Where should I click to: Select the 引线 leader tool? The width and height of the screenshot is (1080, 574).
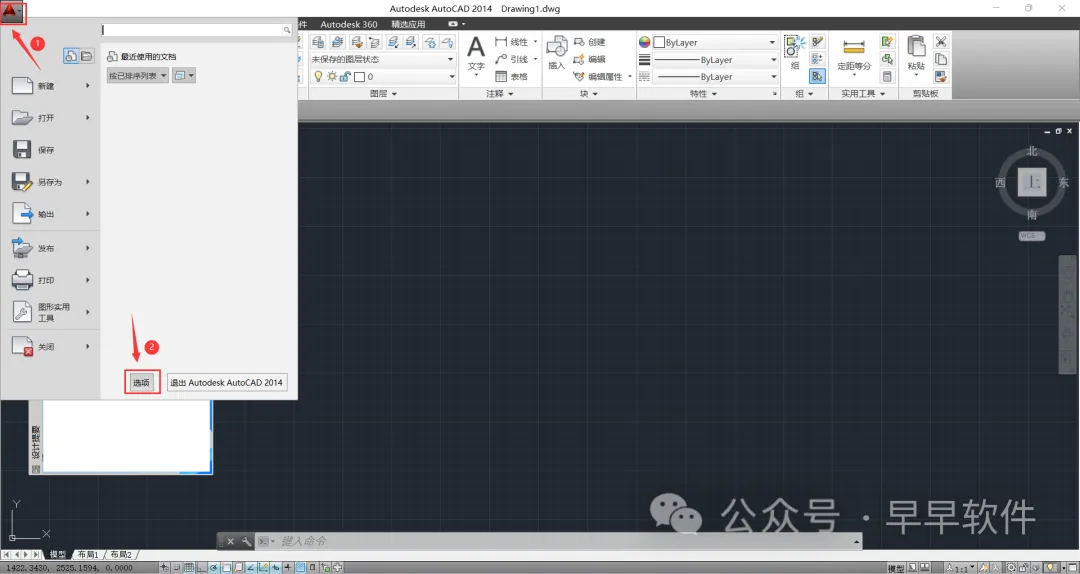512,59
